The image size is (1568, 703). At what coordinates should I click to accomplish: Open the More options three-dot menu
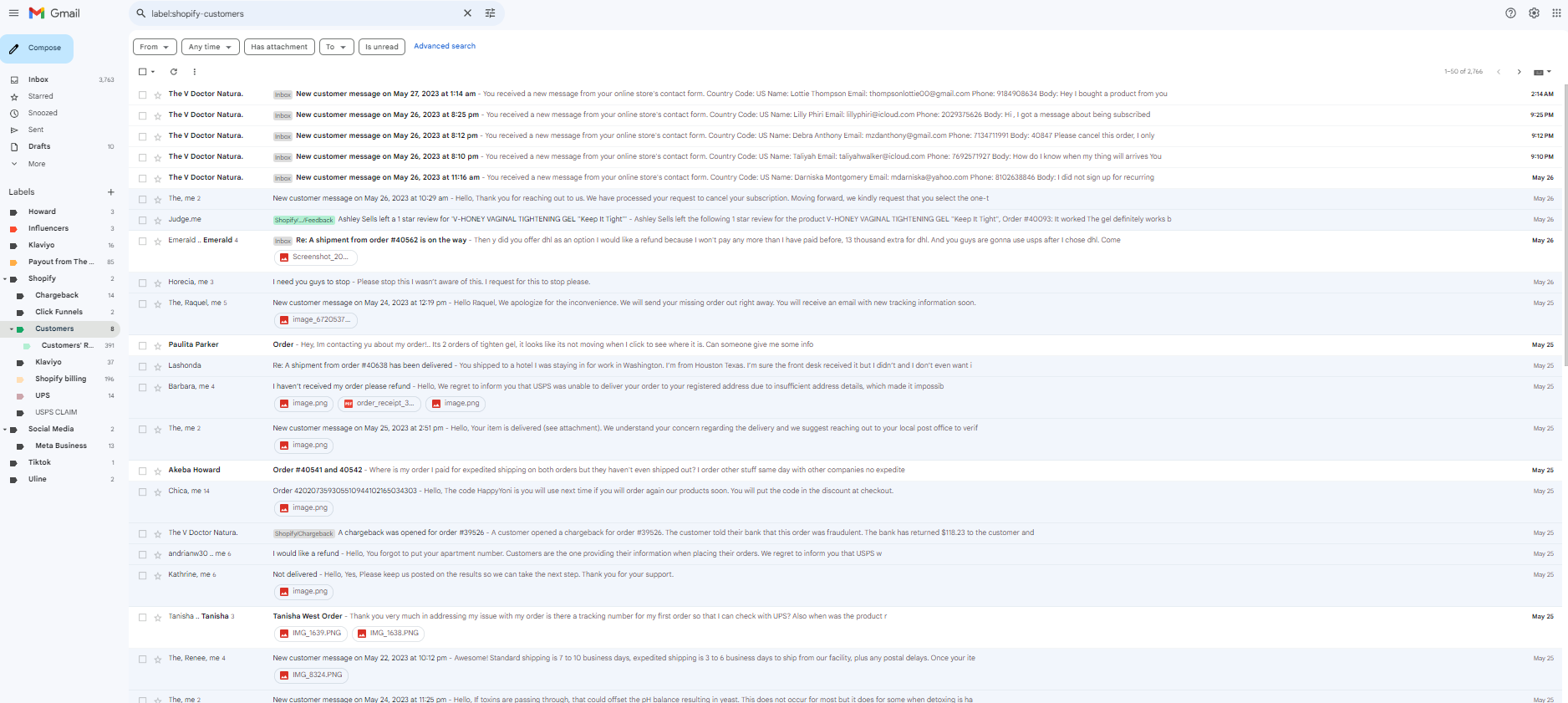pos(195,72)
